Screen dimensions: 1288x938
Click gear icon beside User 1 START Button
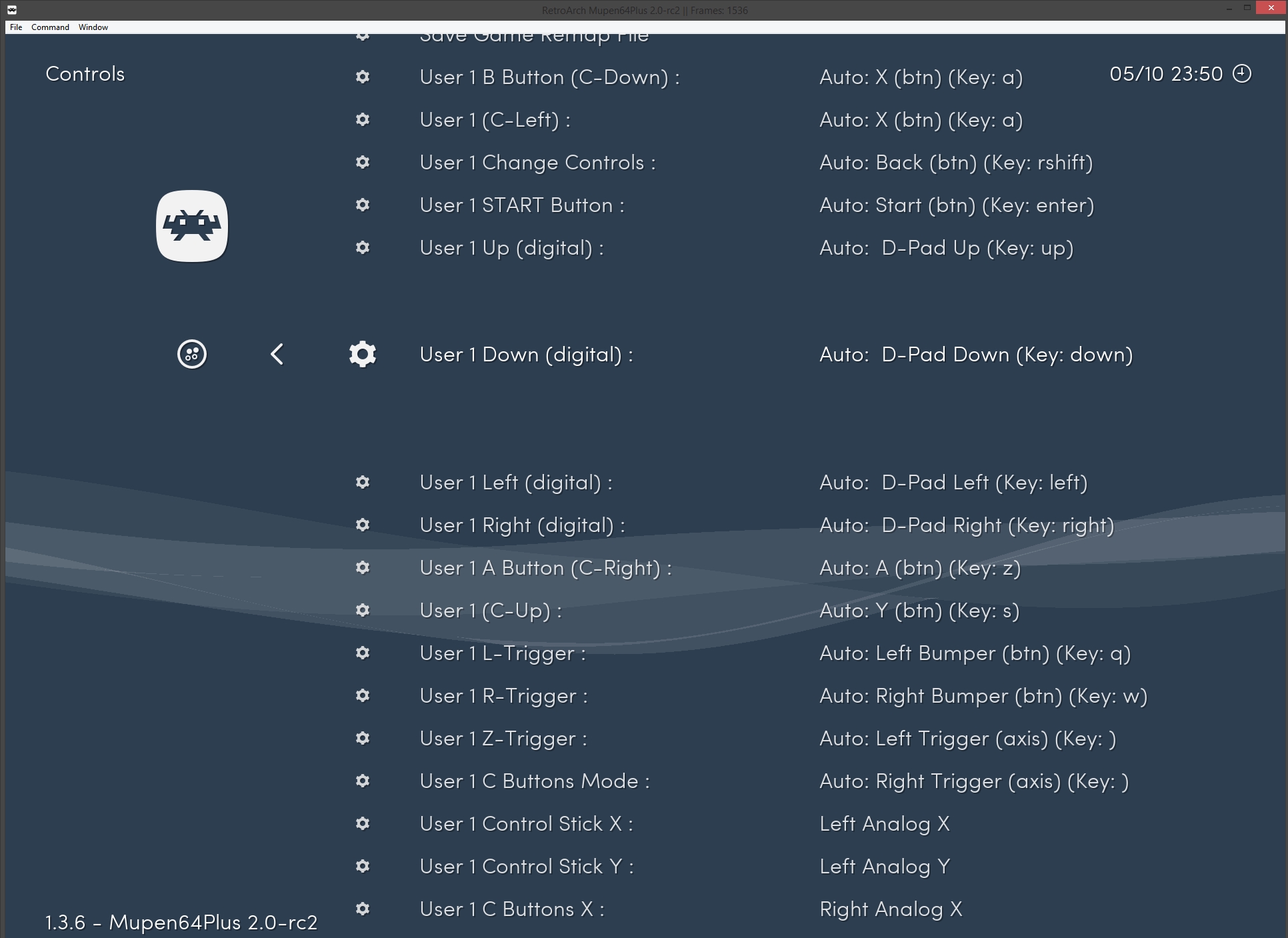click(x=363, y=205)
